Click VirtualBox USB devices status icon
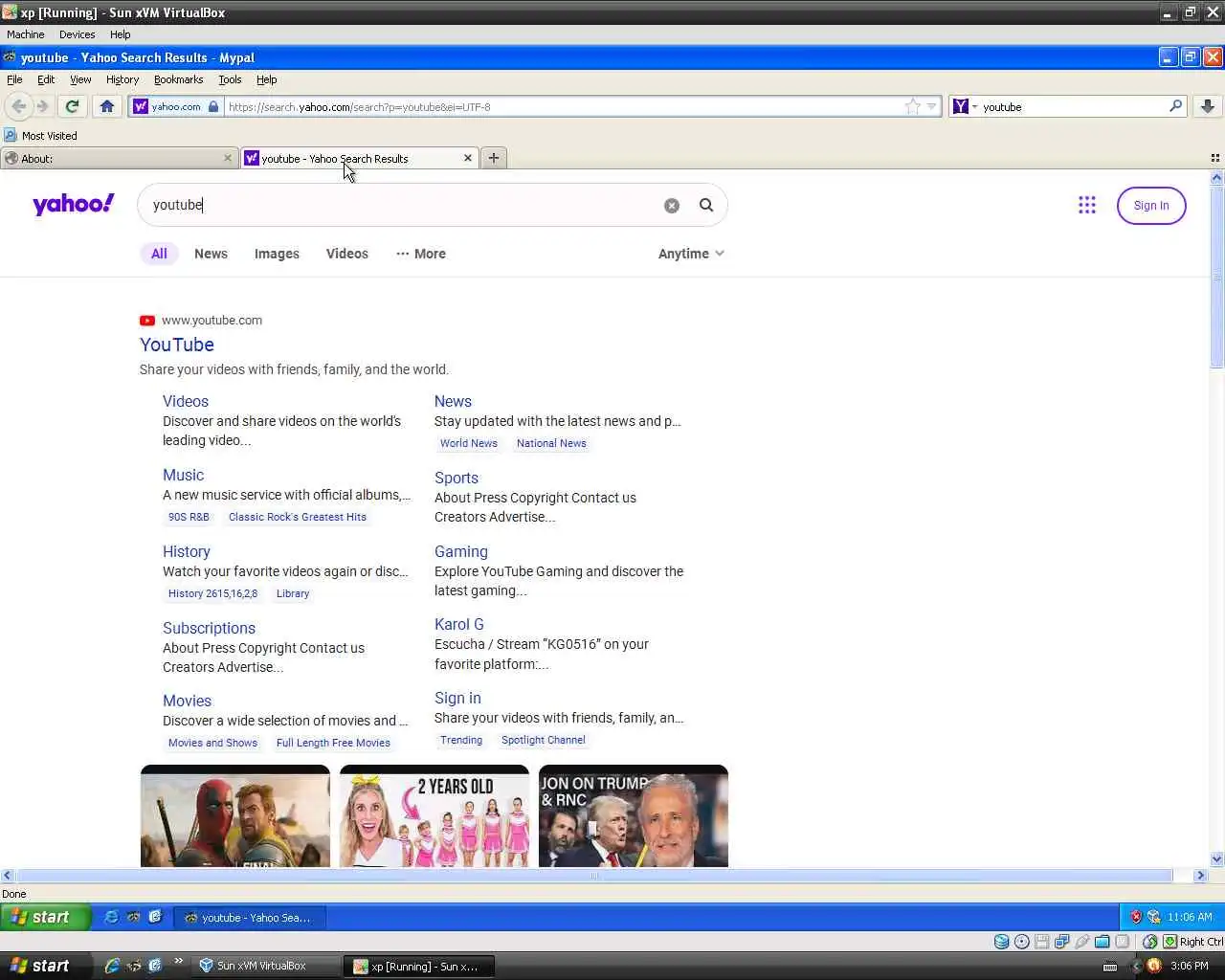1225x980 pixels. [1082, 942]
